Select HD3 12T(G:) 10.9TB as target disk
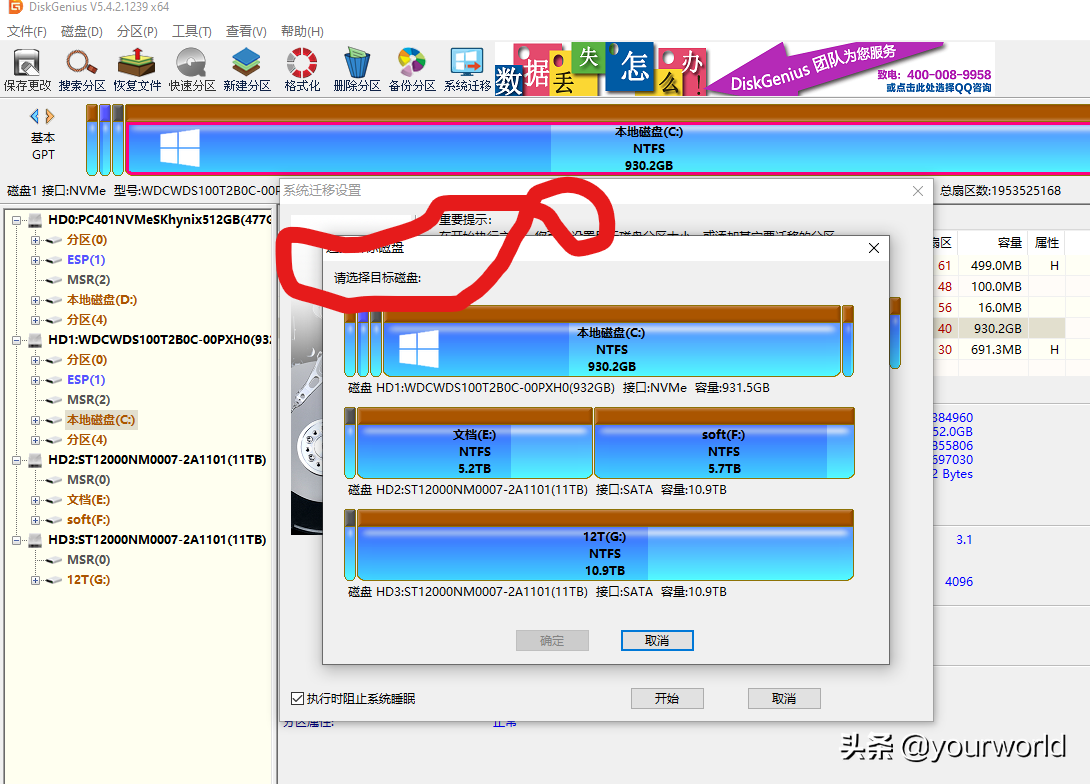 (x=605, y=546)
